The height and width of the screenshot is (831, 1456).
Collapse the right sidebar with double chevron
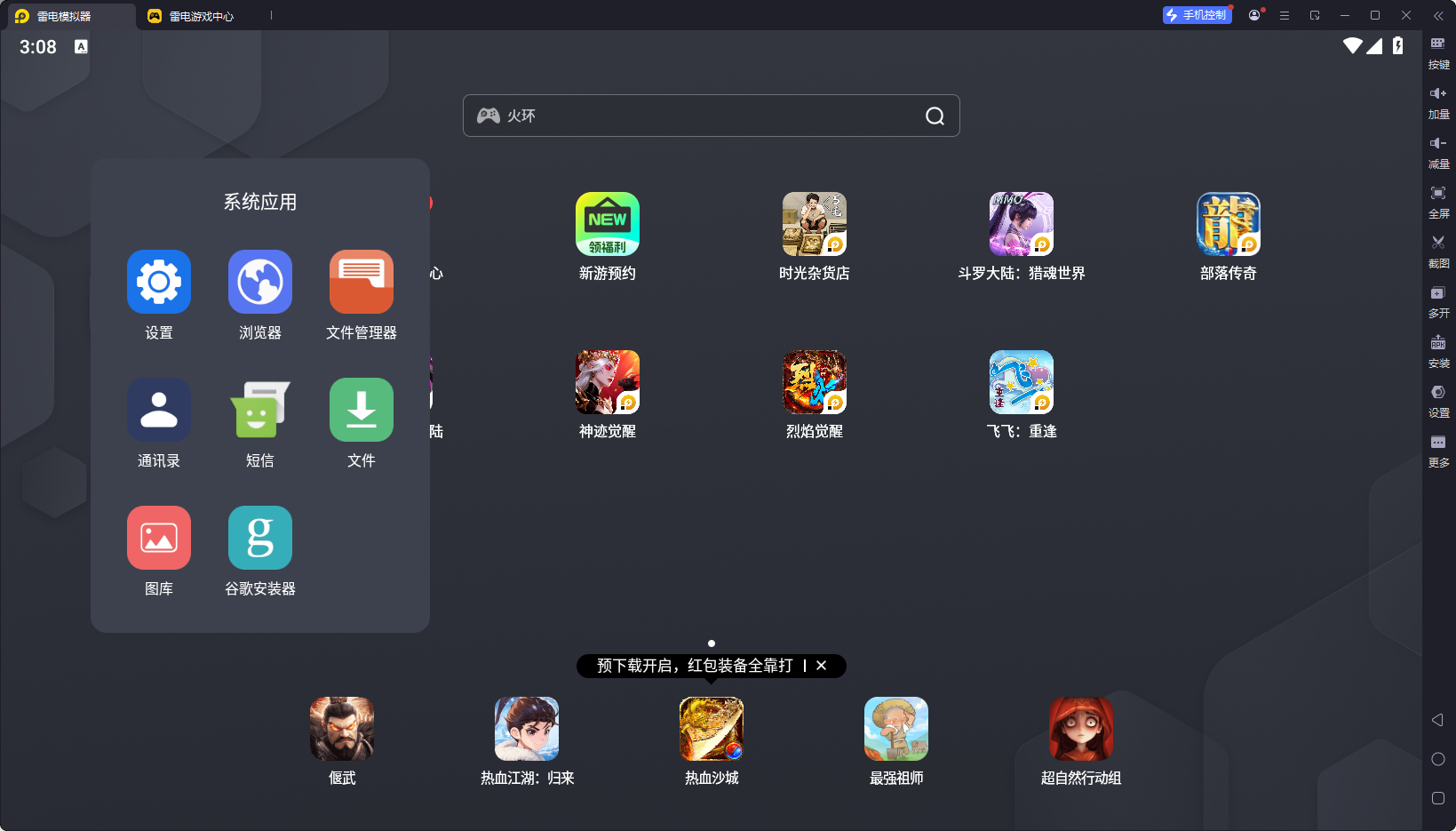pyautogui.click(x=1438, y=15)
